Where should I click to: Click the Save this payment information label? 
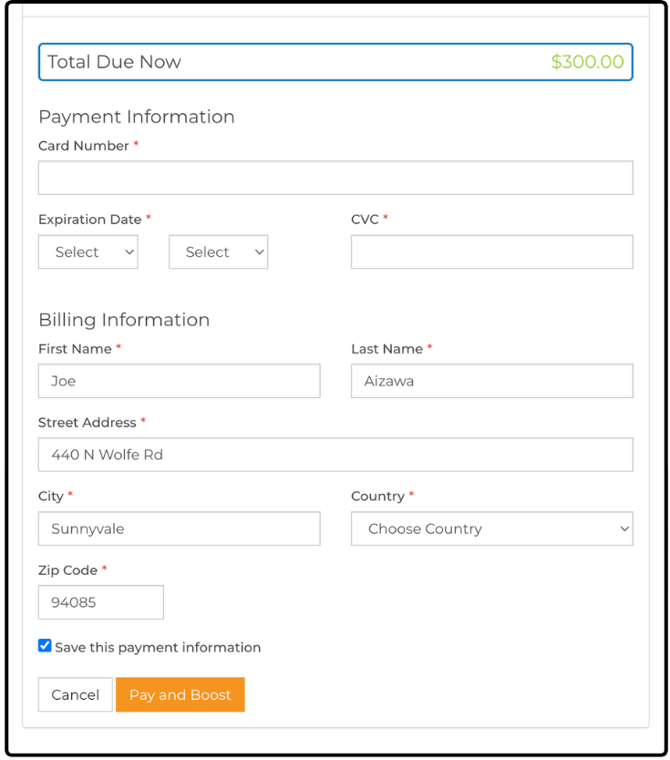coord(158,647)
